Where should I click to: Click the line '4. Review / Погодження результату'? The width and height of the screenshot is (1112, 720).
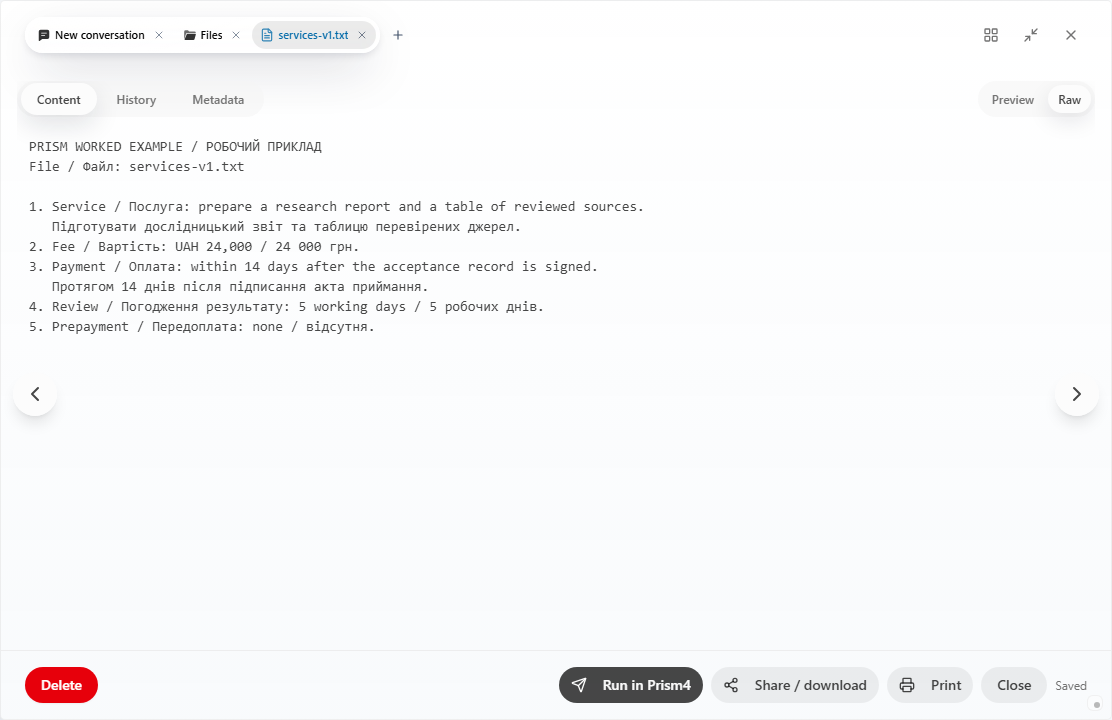pyautogui.click(x=286, y=306)
